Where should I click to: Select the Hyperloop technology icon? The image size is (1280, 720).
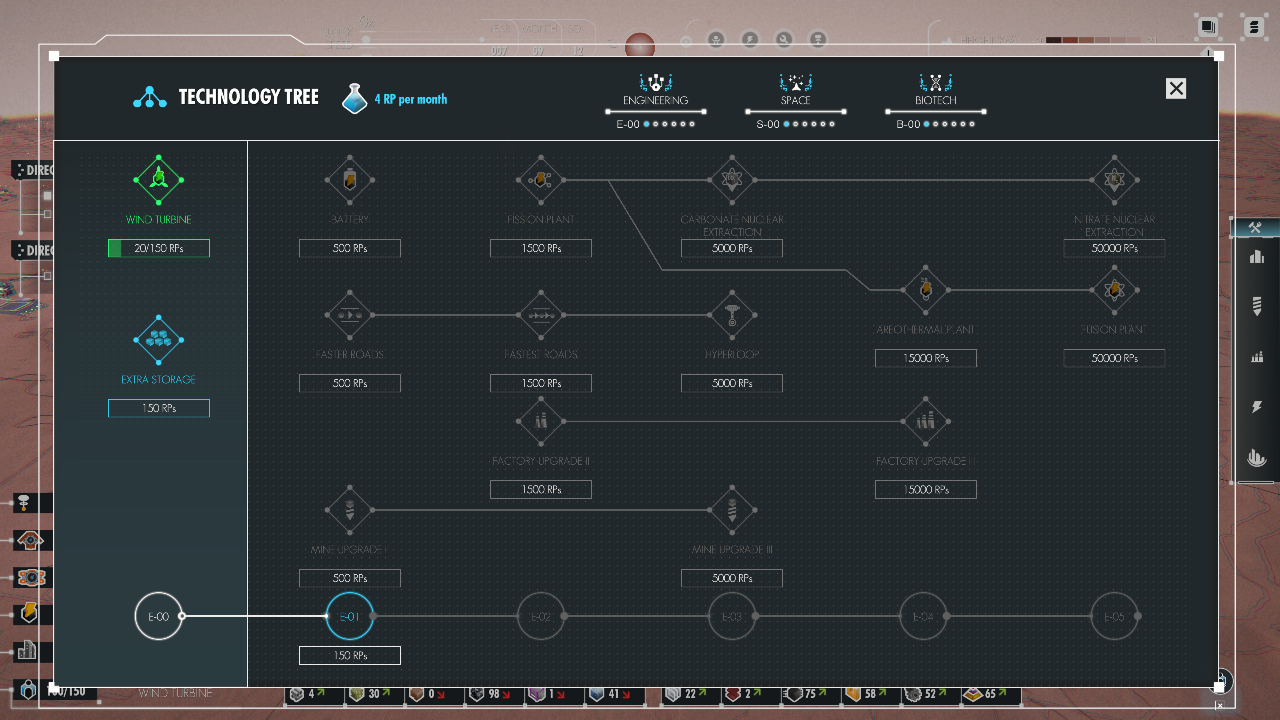732,316
